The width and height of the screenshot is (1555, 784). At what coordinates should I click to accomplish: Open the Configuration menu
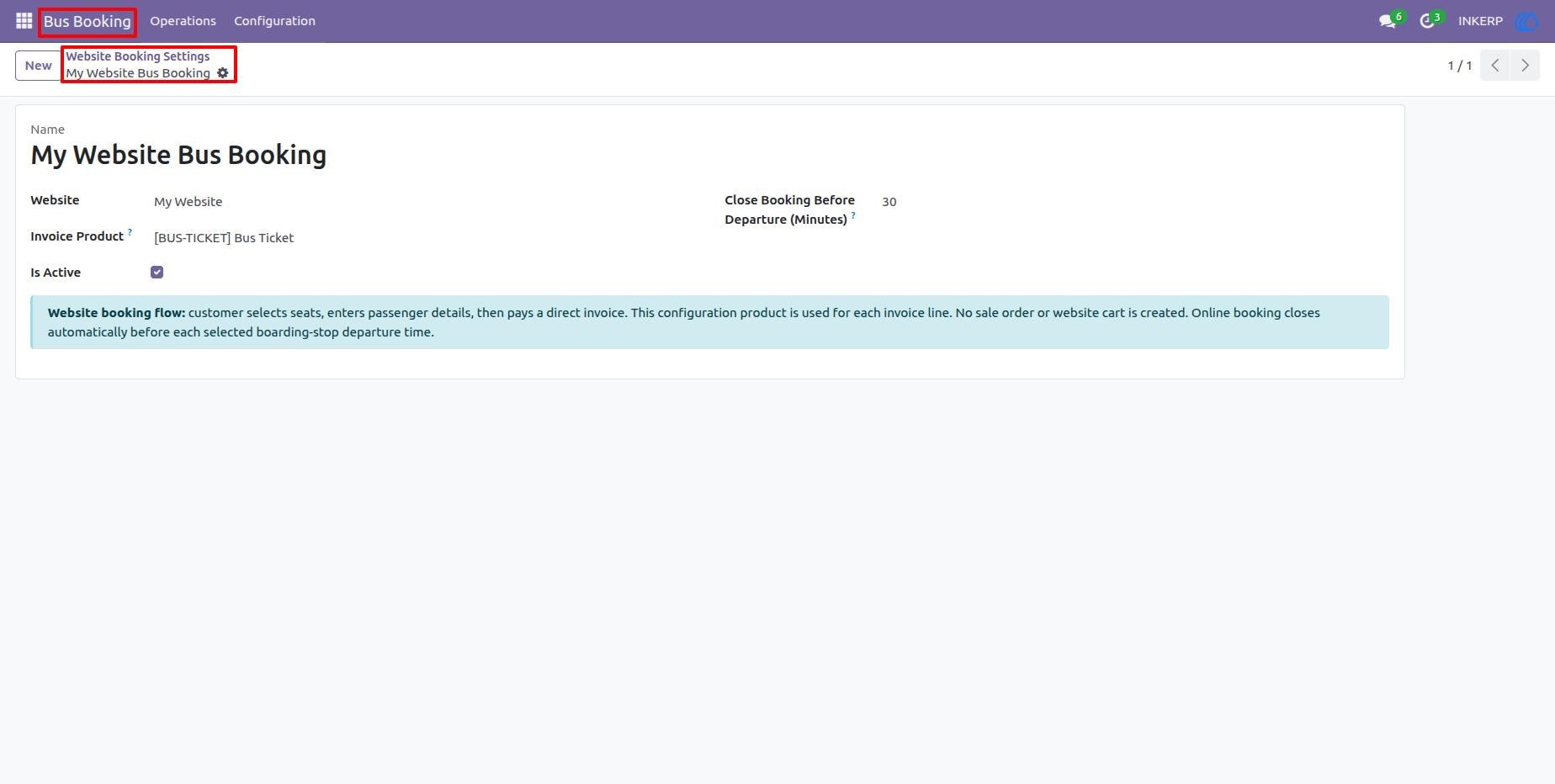click(274, 21)
